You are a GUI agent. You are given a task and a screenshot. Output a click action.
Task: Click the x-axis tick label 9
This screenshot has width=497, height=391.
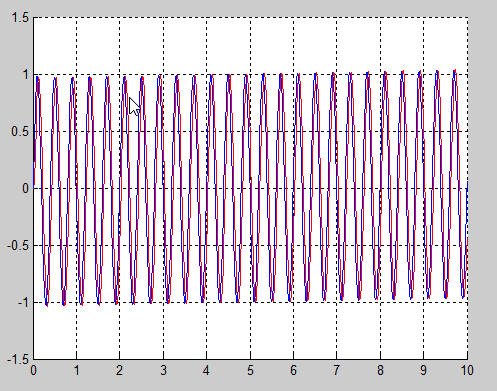pos(423,370)
